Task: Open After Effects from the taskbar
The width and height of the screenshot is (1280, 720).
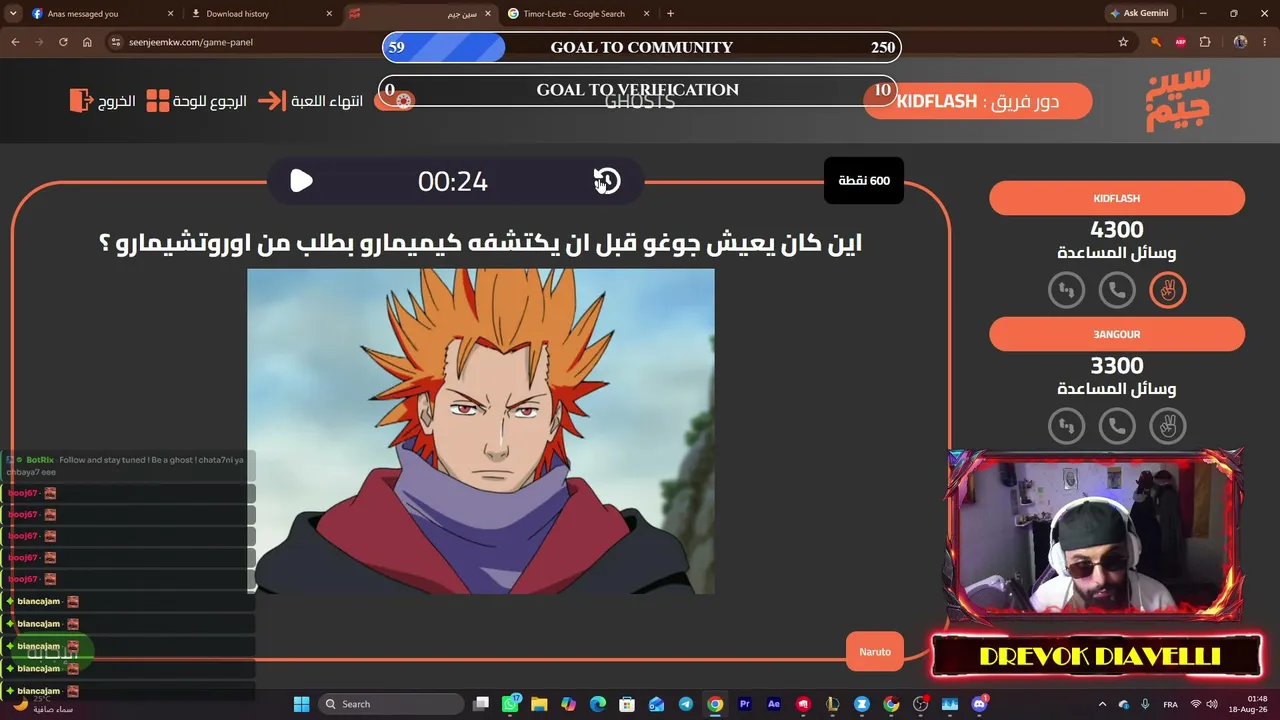Action: coord(773,704)
